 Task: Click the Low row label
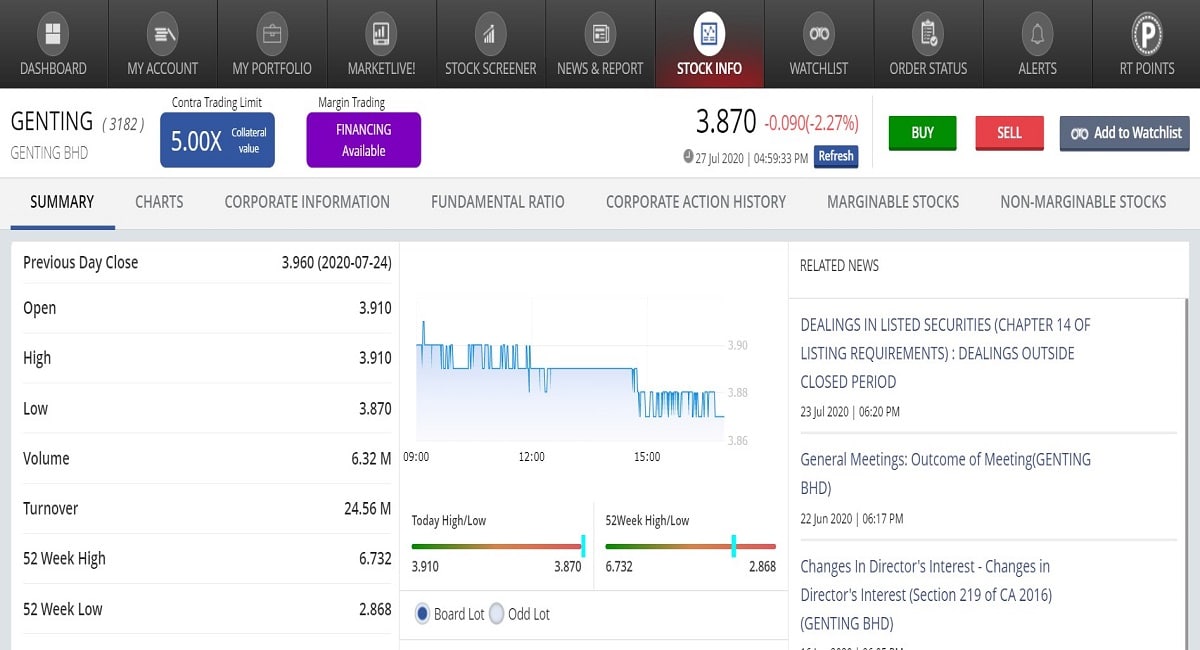(x=35, y=408)
